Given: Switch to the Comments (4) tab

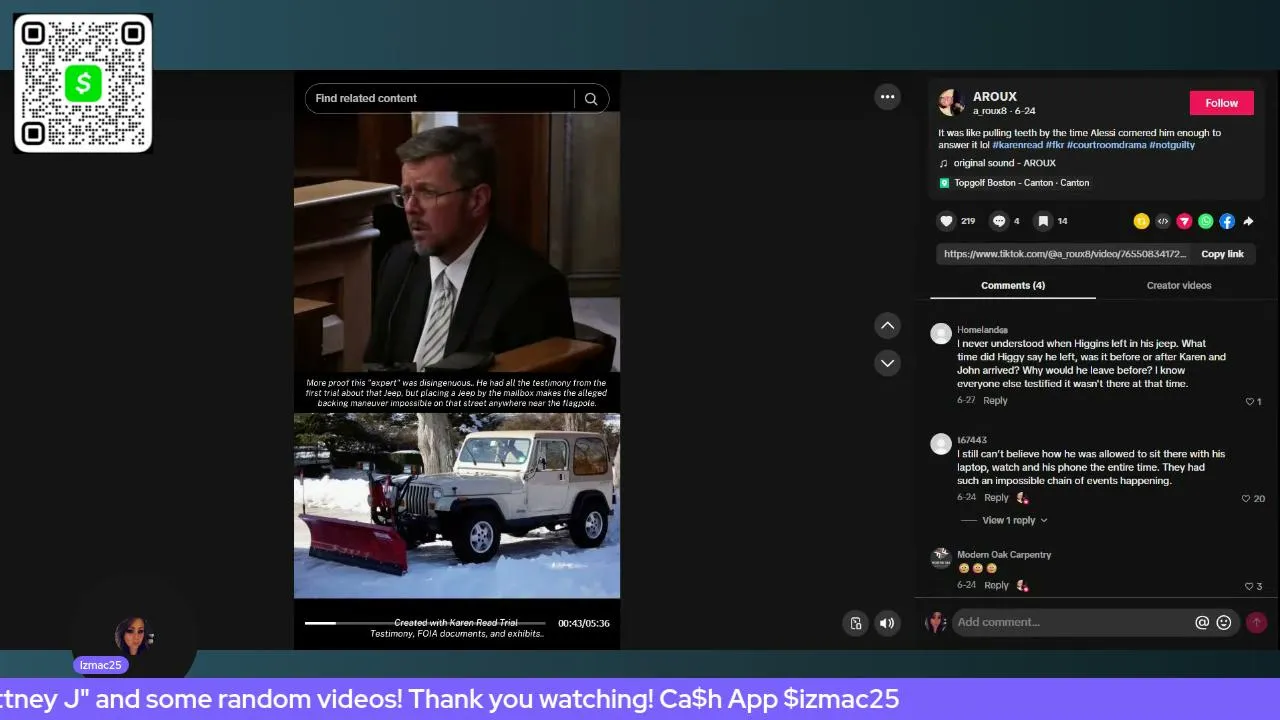Looking at the screenshot, I should point(1013,285).
